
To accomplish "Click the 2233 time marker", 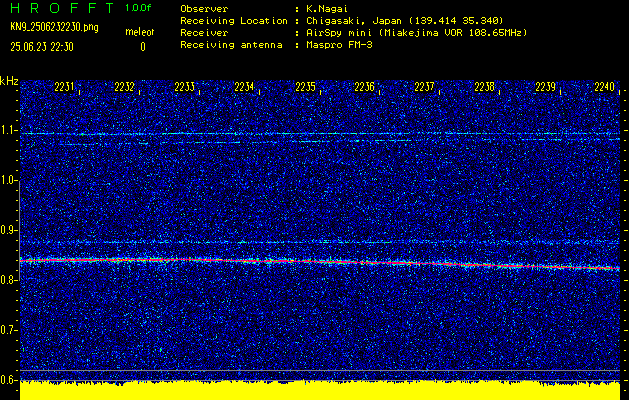I will click(185, 87).
